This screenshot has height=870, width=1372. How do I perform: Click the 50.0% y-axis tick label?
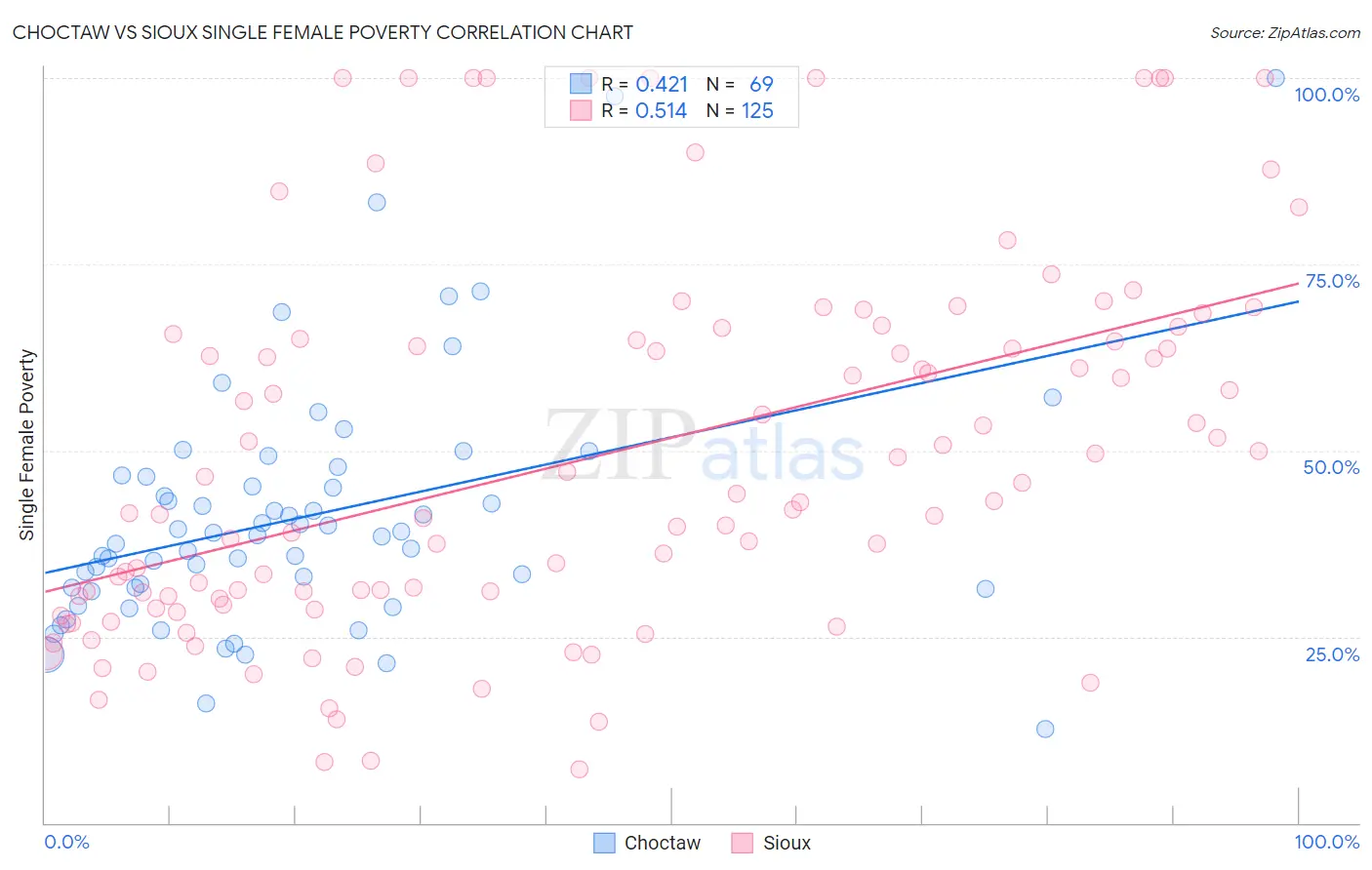pyautogui.click(x=1332, y=467)
